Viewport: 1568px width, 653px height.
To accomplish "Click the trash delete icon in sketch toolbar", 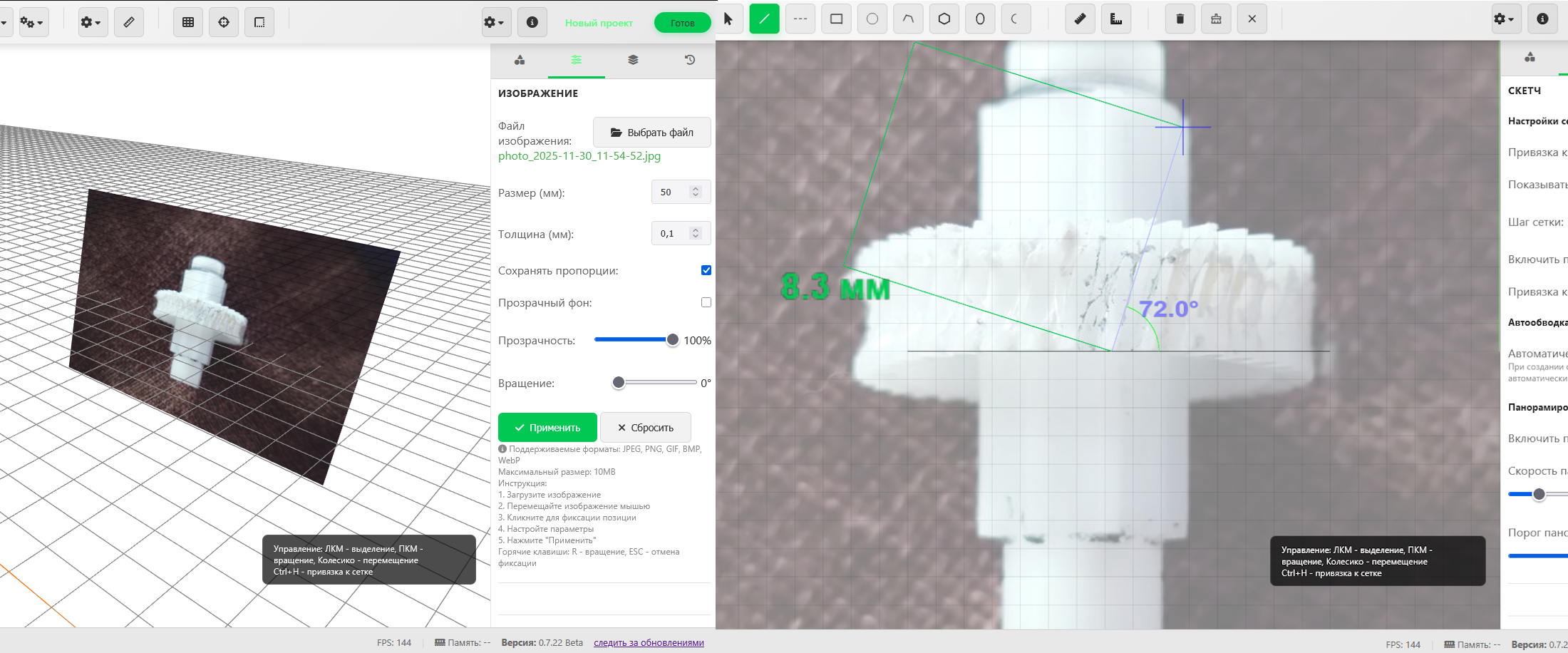I will (x=1180, y=19).
